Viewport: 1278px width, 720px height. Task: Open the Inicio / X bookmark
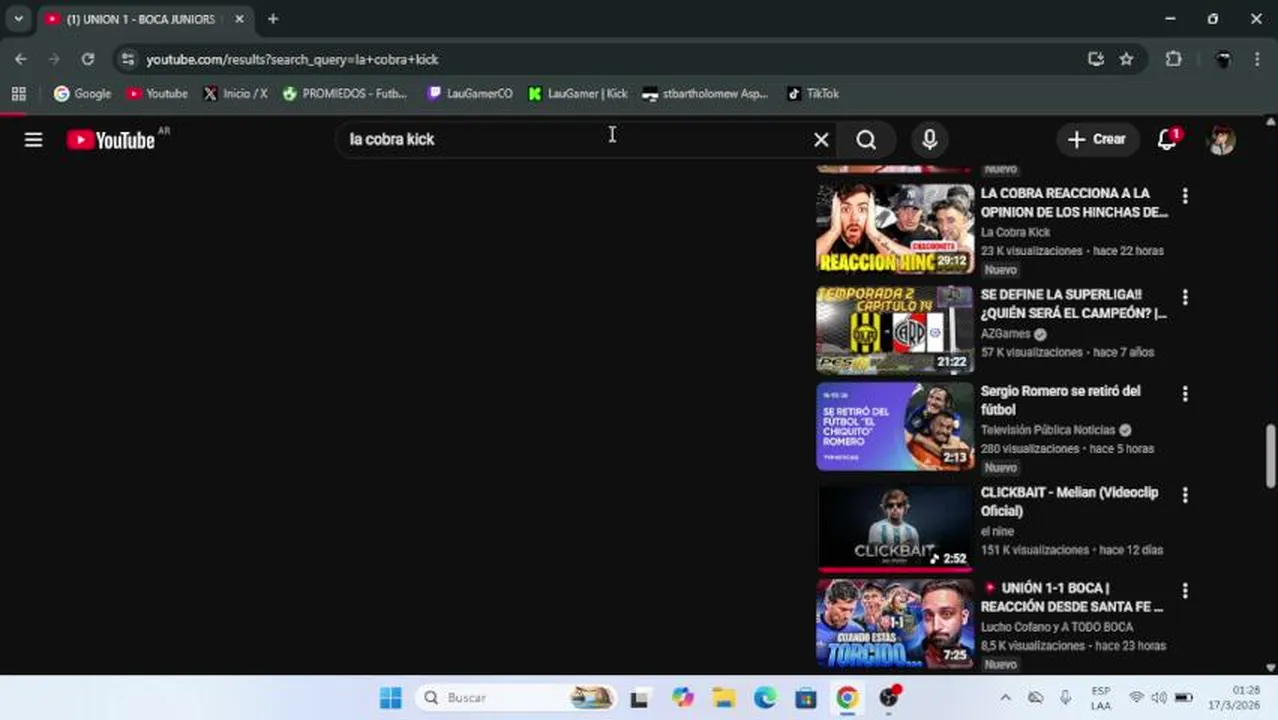click(x=235, y=94)
